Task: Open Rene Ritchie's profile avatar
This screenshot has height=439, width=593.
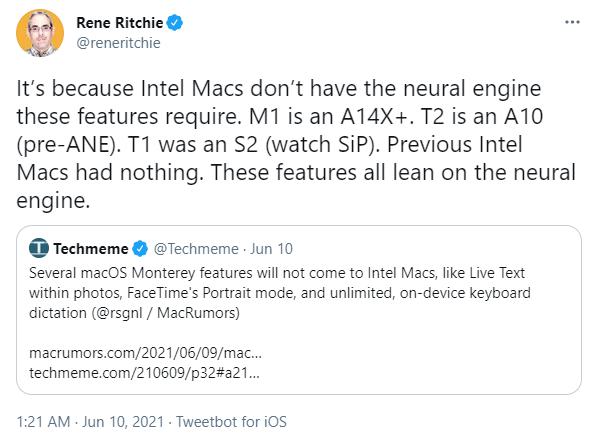Action: pyautogui.click(x=40, y=33)
